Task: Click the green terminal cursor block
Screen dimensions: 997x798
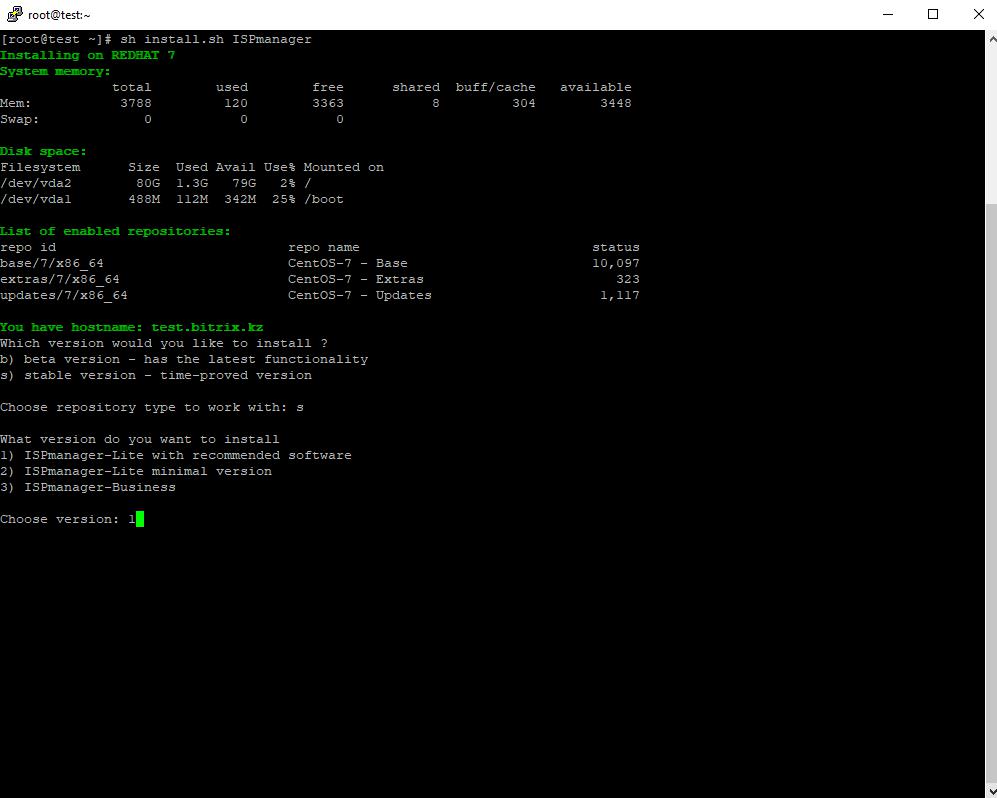Action: click(x=140, y=519)
